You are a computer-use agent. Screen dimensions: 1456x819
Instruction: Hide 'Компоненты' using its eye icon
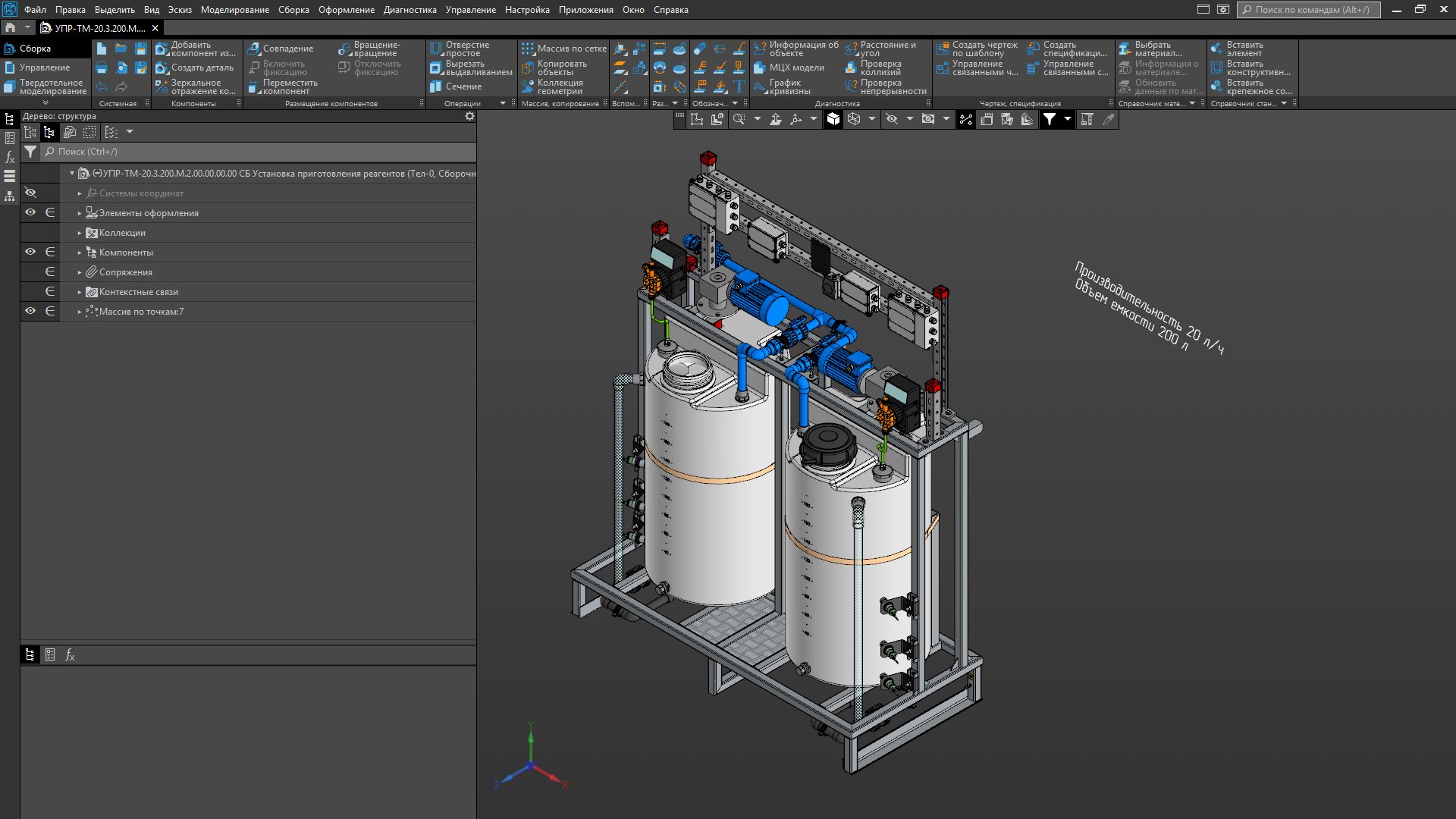[30, 253]
